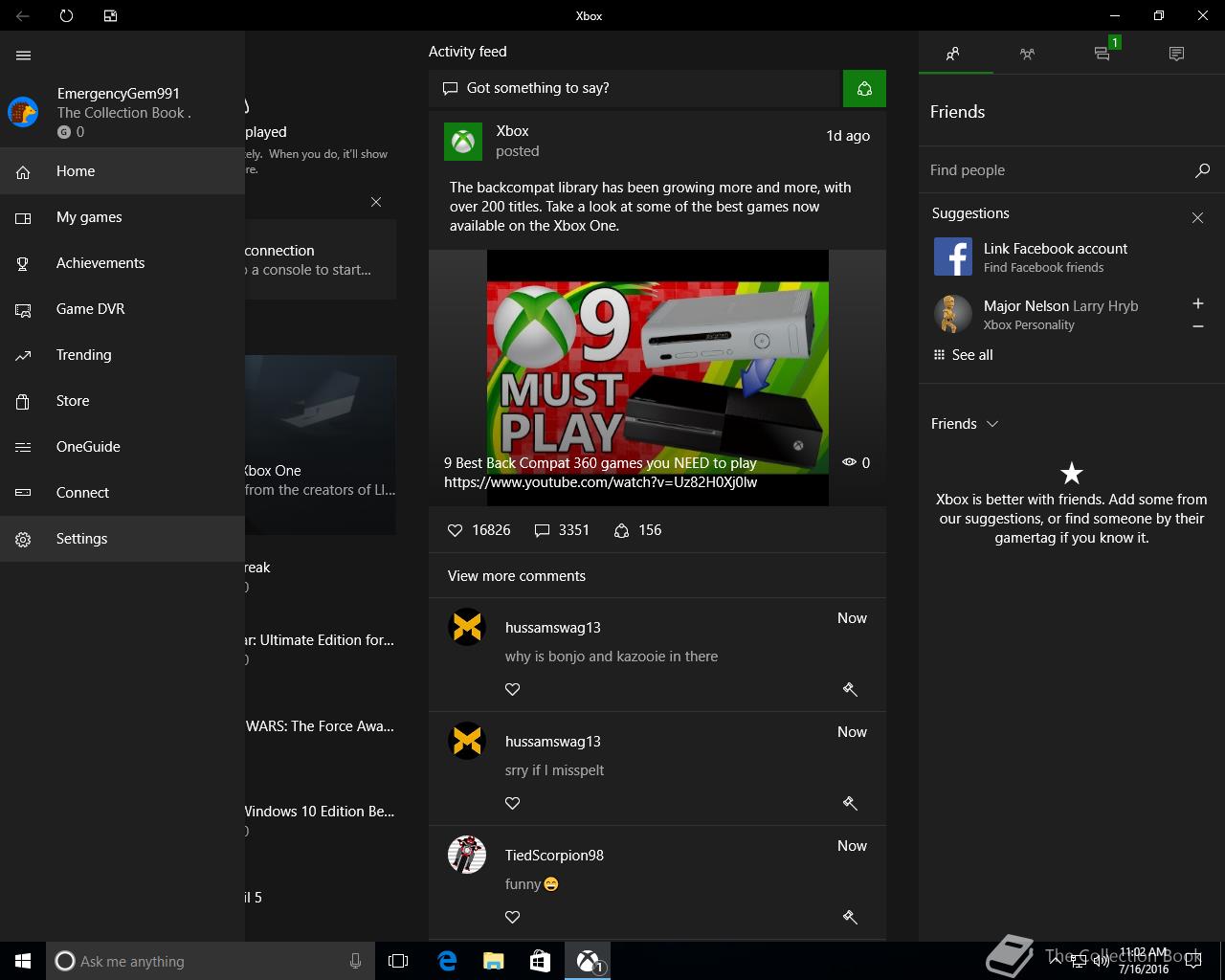Open TiedScorpion98's avatar

[x=467, y=855]
